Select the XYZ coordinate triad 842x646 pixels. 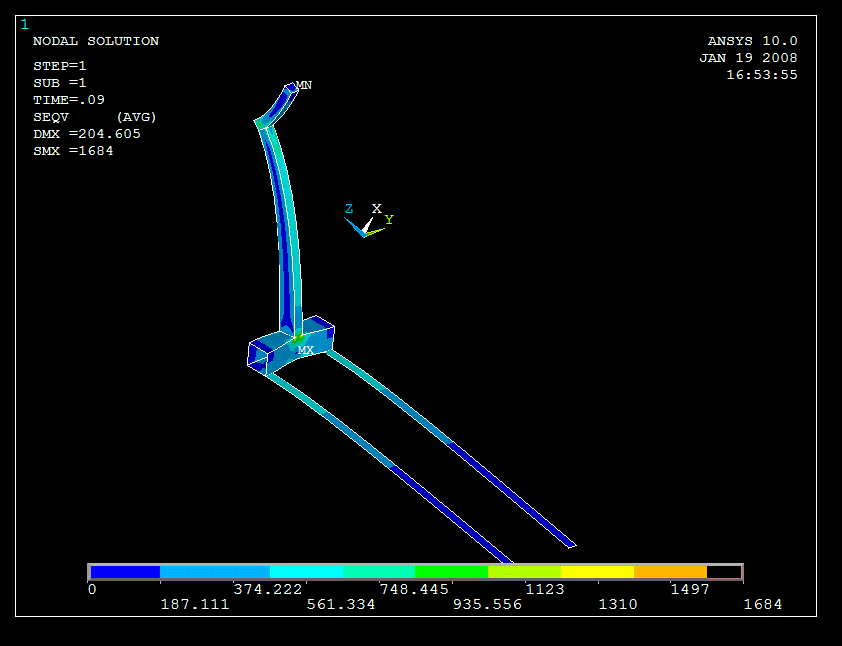pos(369,220)
